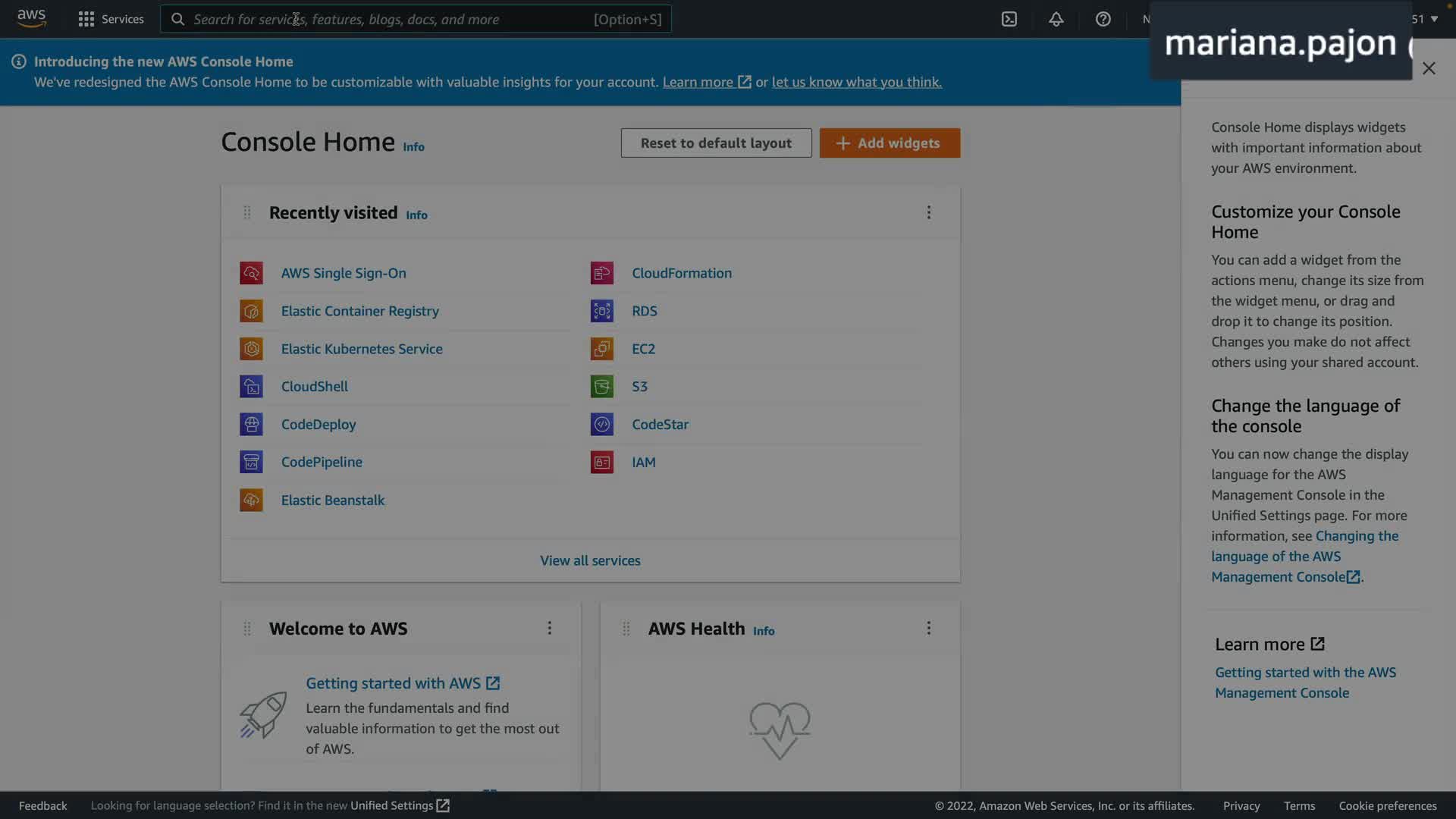Expand the account dropdown arrow at top right
Image resolution: width=1456 pixels, height=819 pixels.
click(x=1434, y=19)
